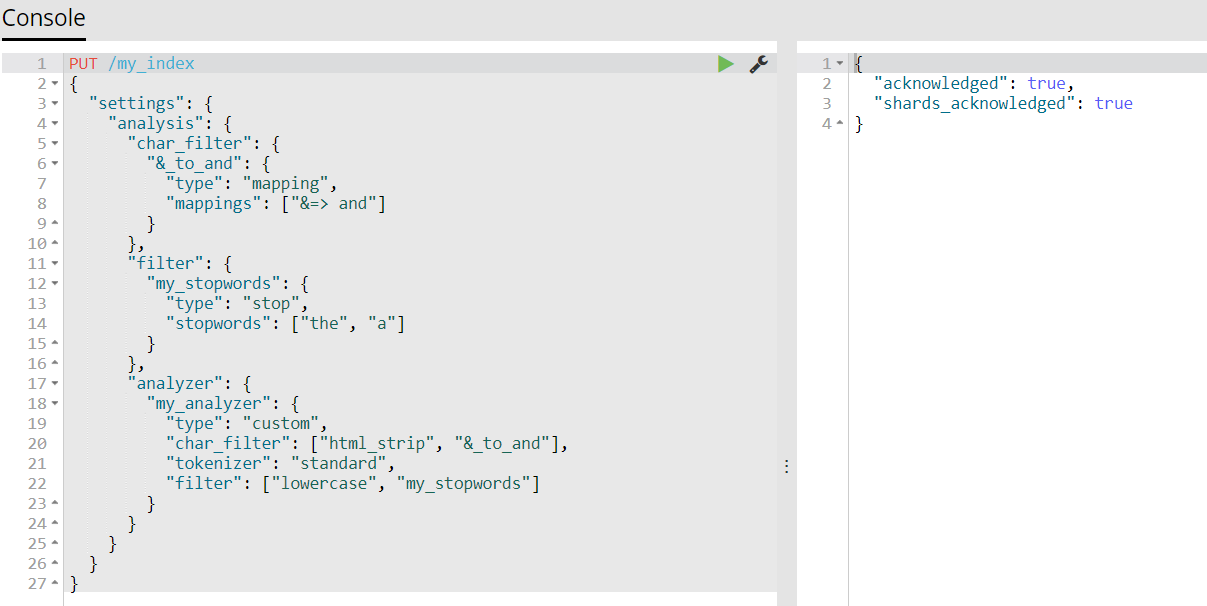Screen dimensions: 1207x606
Task: Collapse the "char_filter" block fold arrow
Action: point(54,144)
